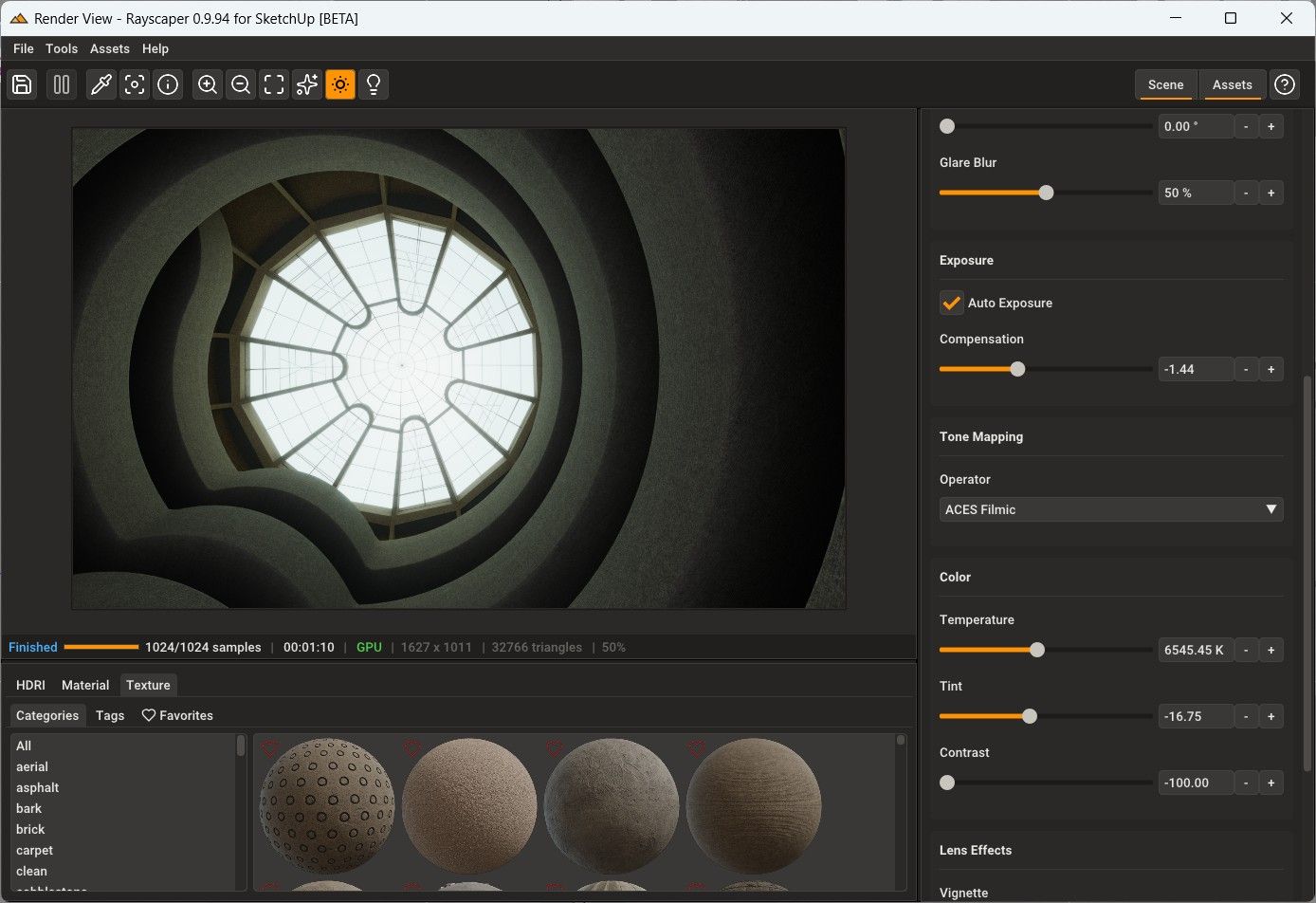Increase Glare Blur with the plus button
Image resolution: width=1316 pixels, height=903 pixels.
click(1271, 193)
